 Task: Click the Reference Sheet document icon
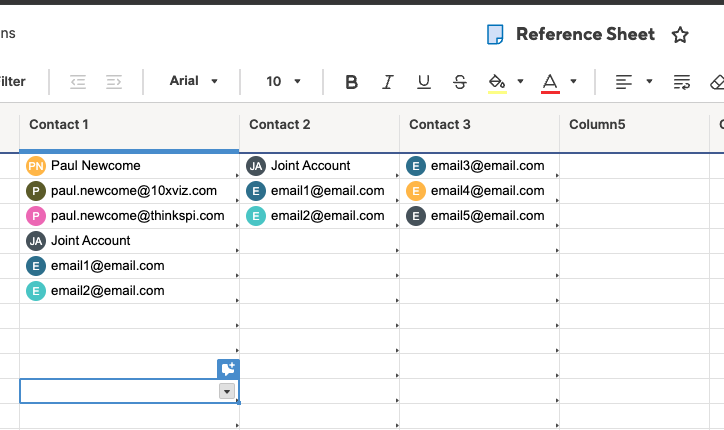(495, 35)
